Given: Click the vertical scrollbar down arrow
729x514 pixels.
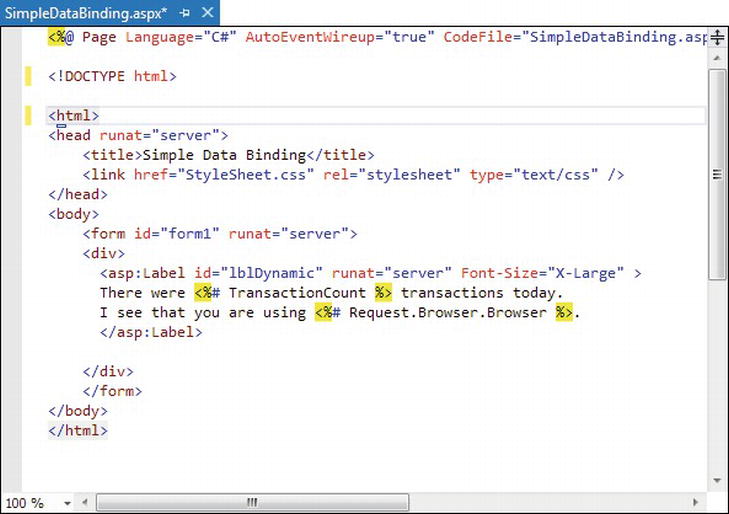Looking at the screenshot, I should point(717,482).
